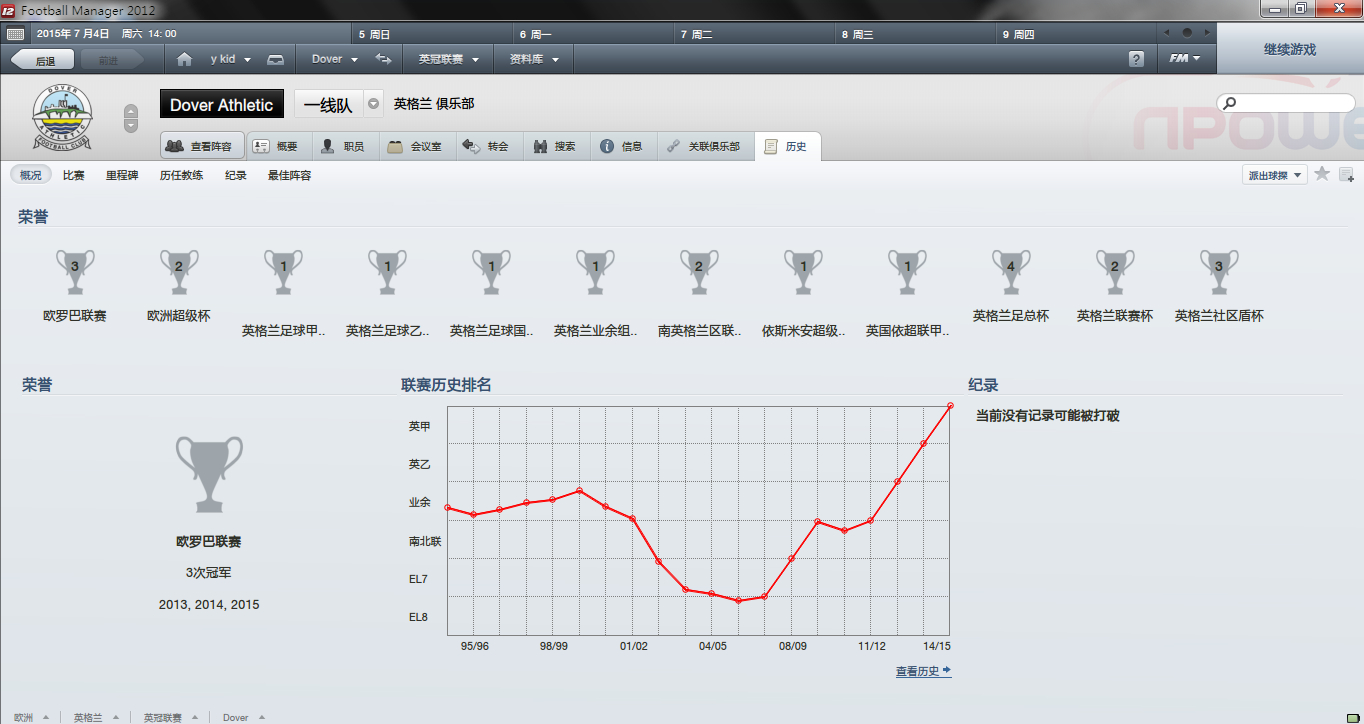The width and height of the screenshot is (1364, 724).
Task: Click the calendar next-day right arrow
Action: point(1207,33)
